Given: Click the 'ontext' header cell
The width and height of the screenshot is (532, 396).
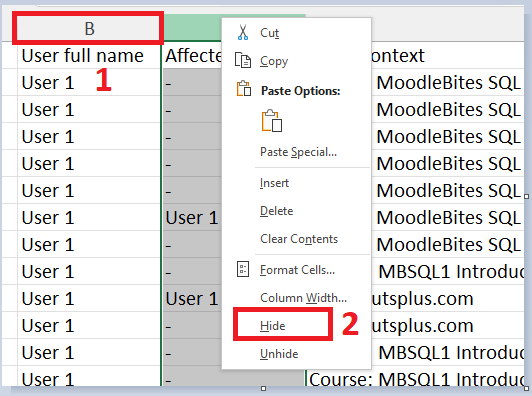Looking at the screenshot, I should click(448, 55).
